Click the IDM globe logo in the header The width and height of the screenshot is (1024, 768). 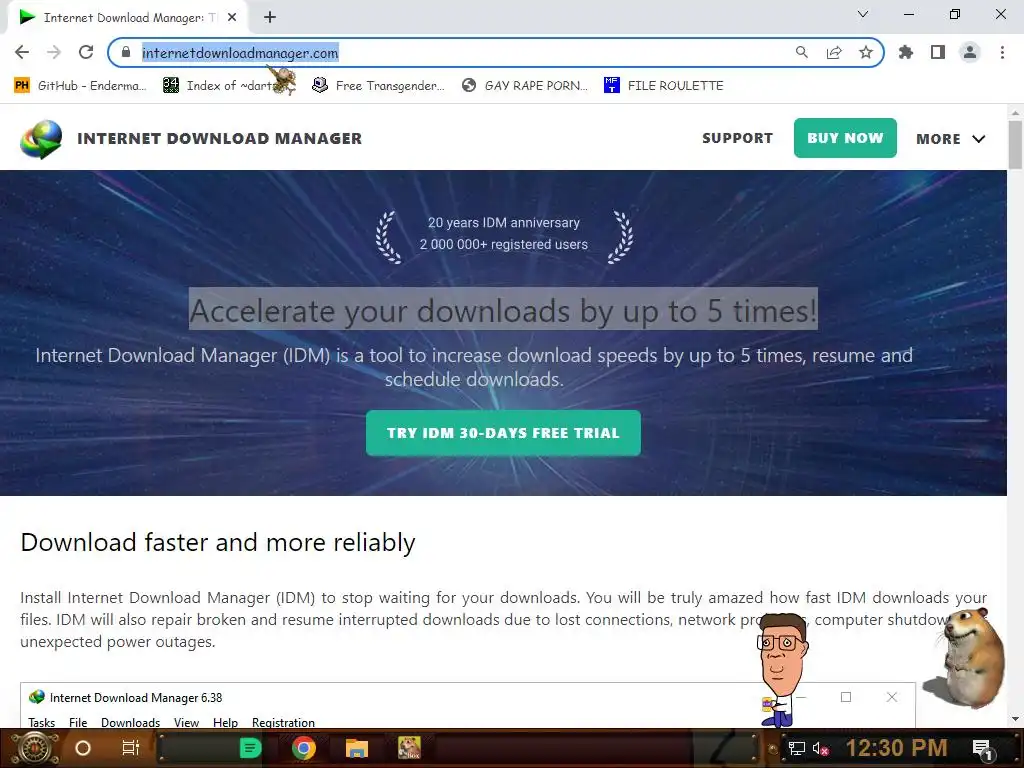41,139
